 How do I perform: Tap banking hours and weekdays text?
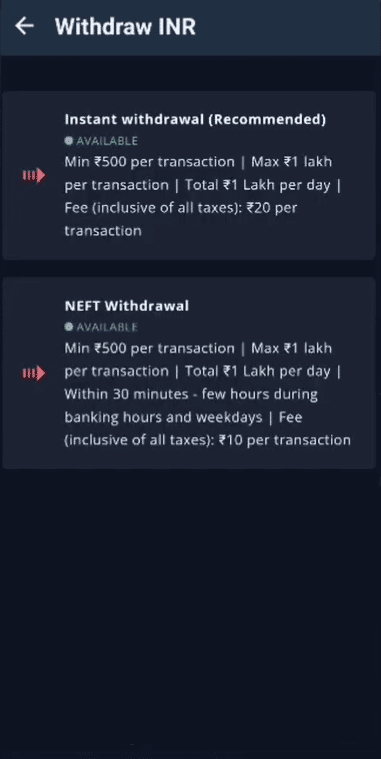click(163, 417)
